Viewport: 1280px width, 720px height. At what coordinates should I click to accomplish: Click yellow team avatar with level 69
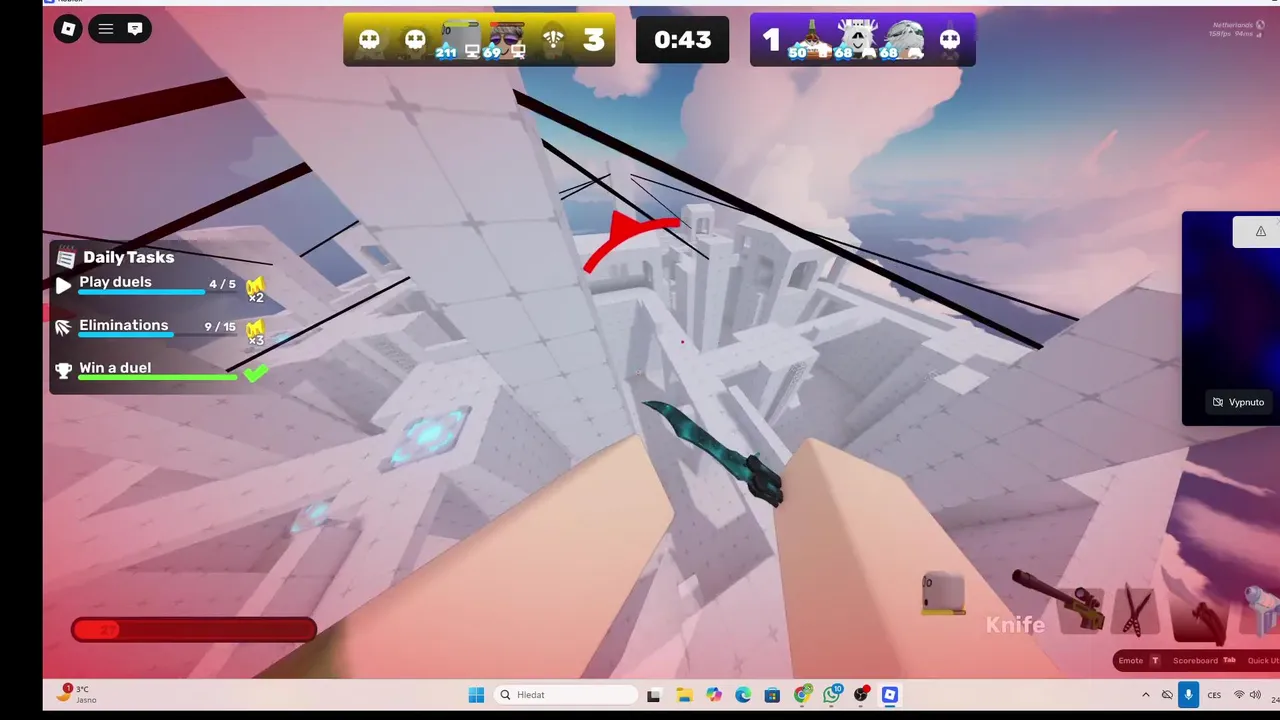[506, 40]
